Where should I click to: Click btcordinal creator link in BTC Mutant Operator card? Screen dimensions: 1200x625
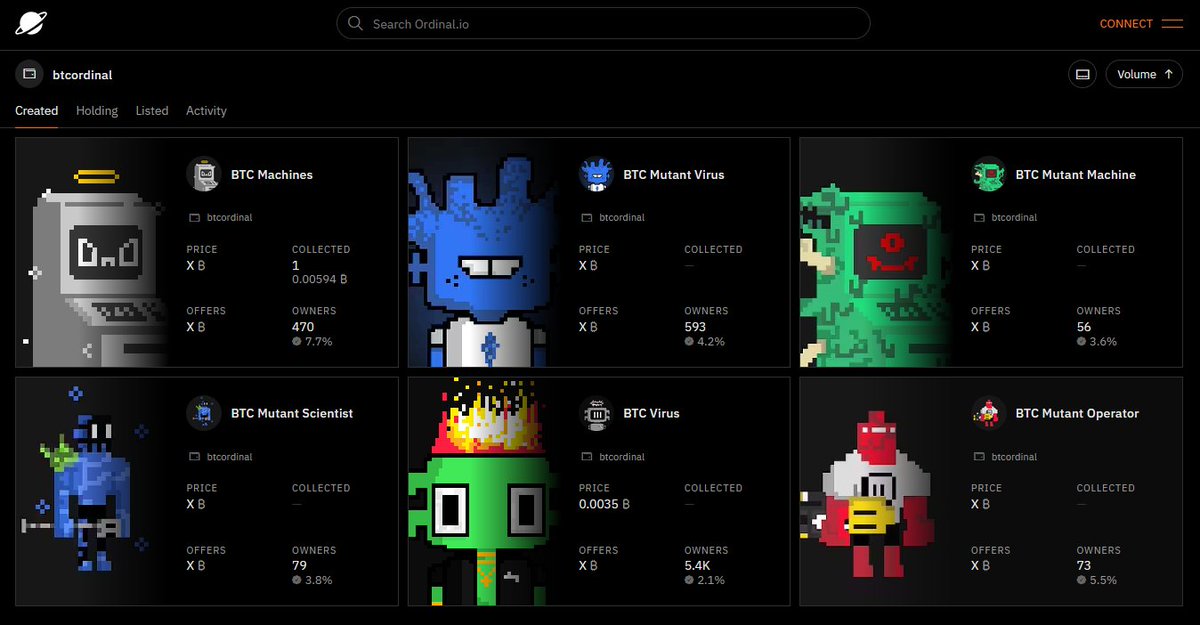point(1013,457)
